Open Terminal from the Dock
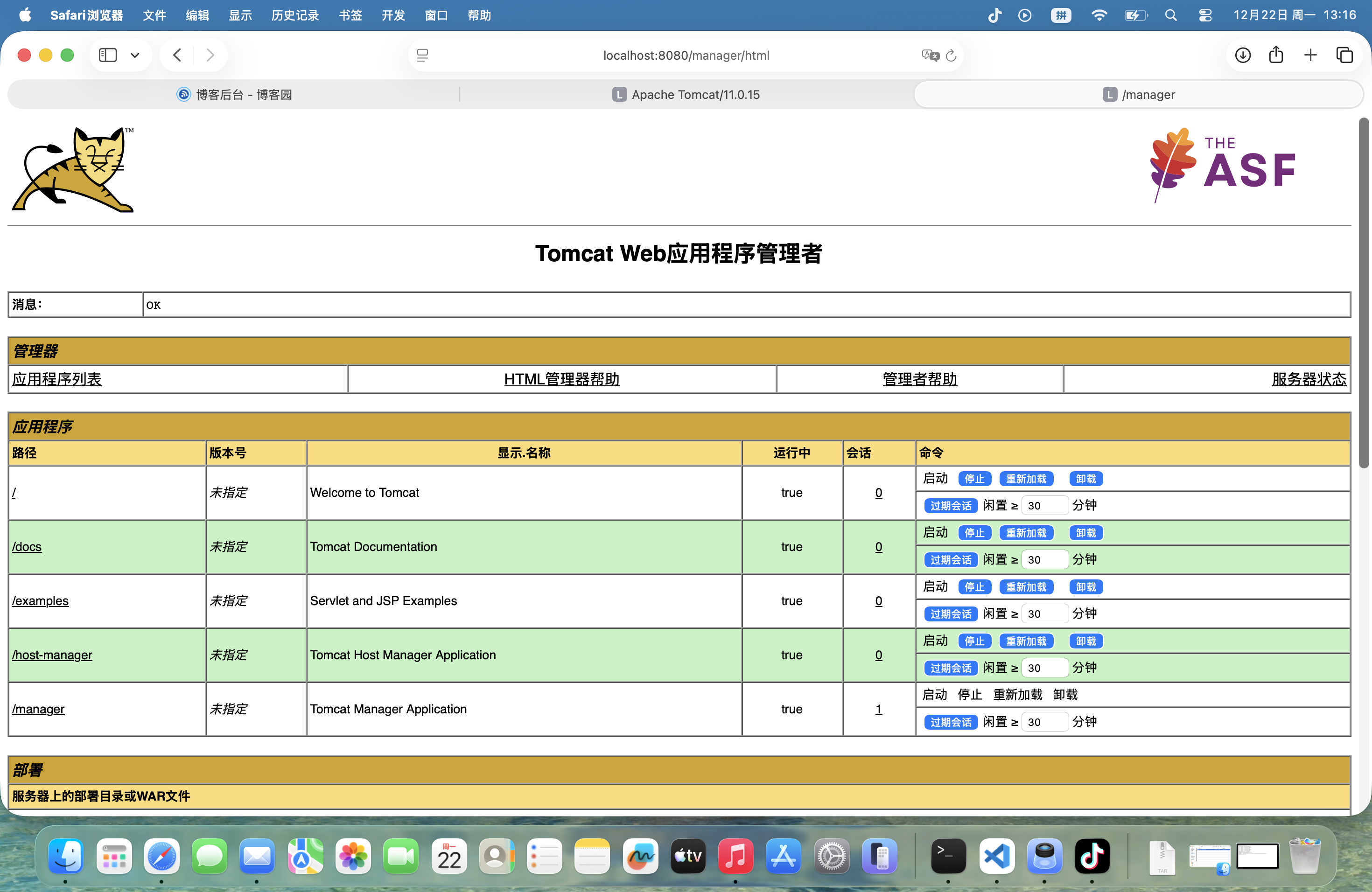 tap(948, 856)
